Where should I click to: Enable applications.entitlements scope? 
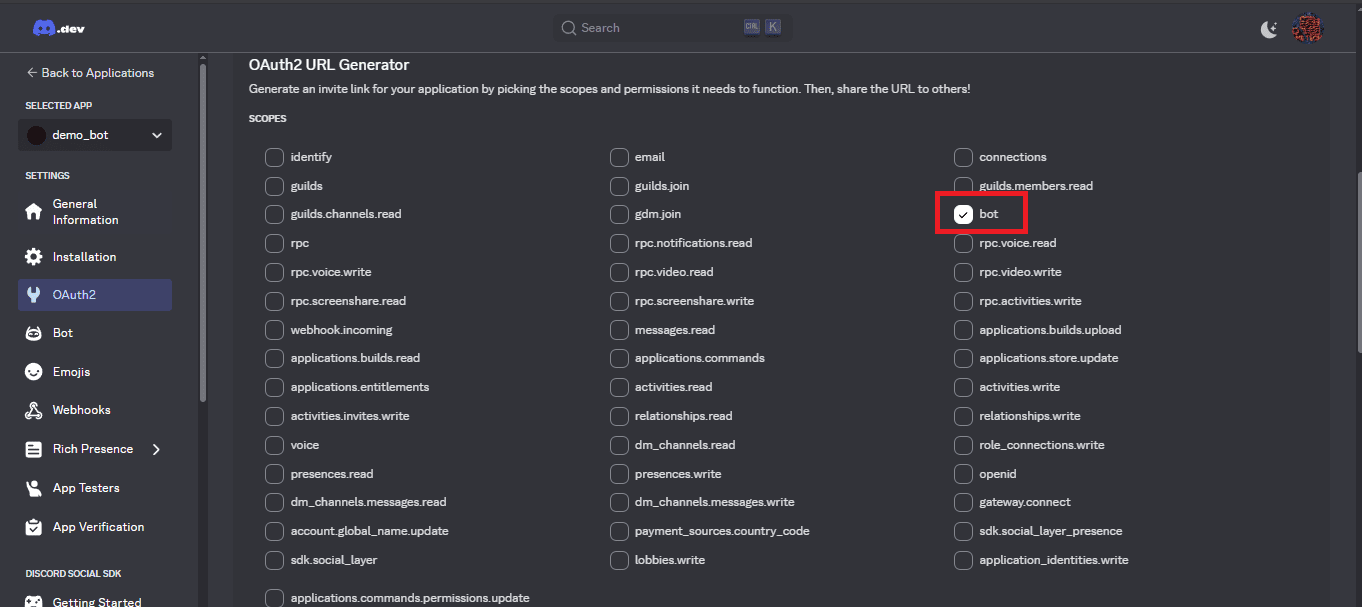(274, 387)
